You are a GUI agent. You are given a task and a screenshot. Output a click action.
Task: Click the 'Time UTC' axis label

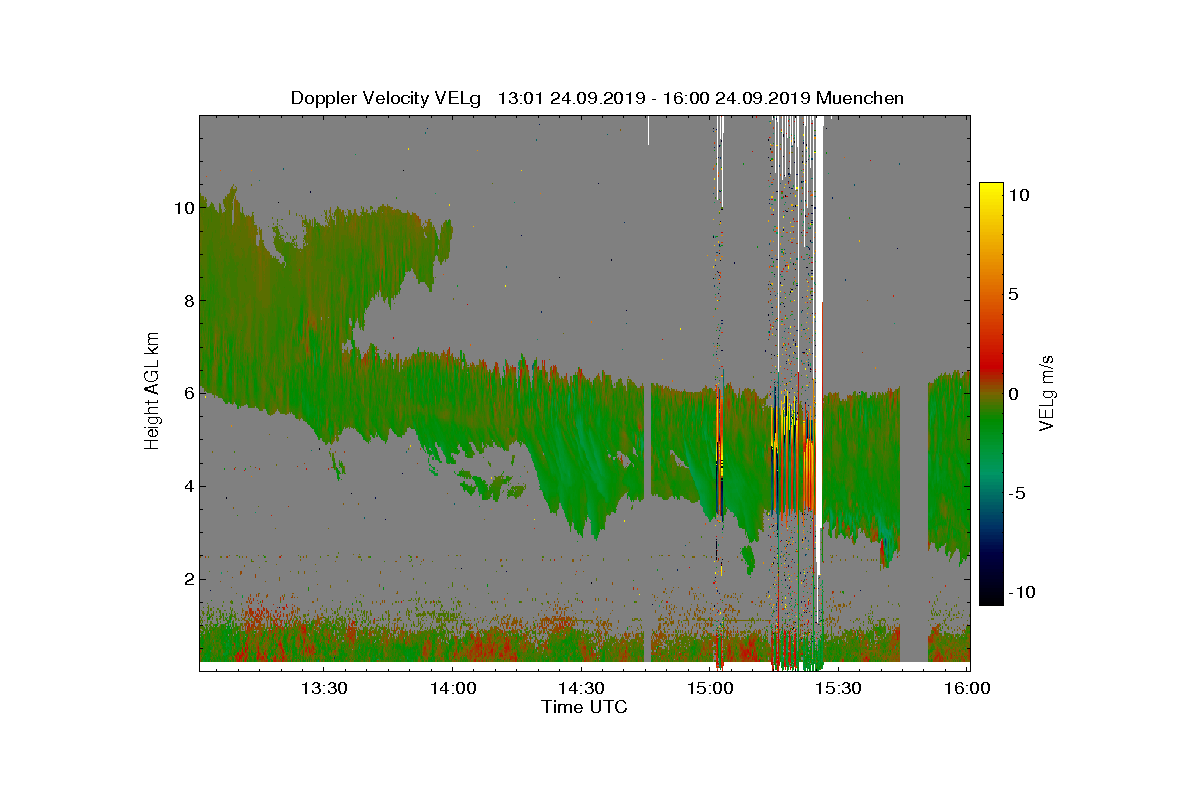[585, 707]
